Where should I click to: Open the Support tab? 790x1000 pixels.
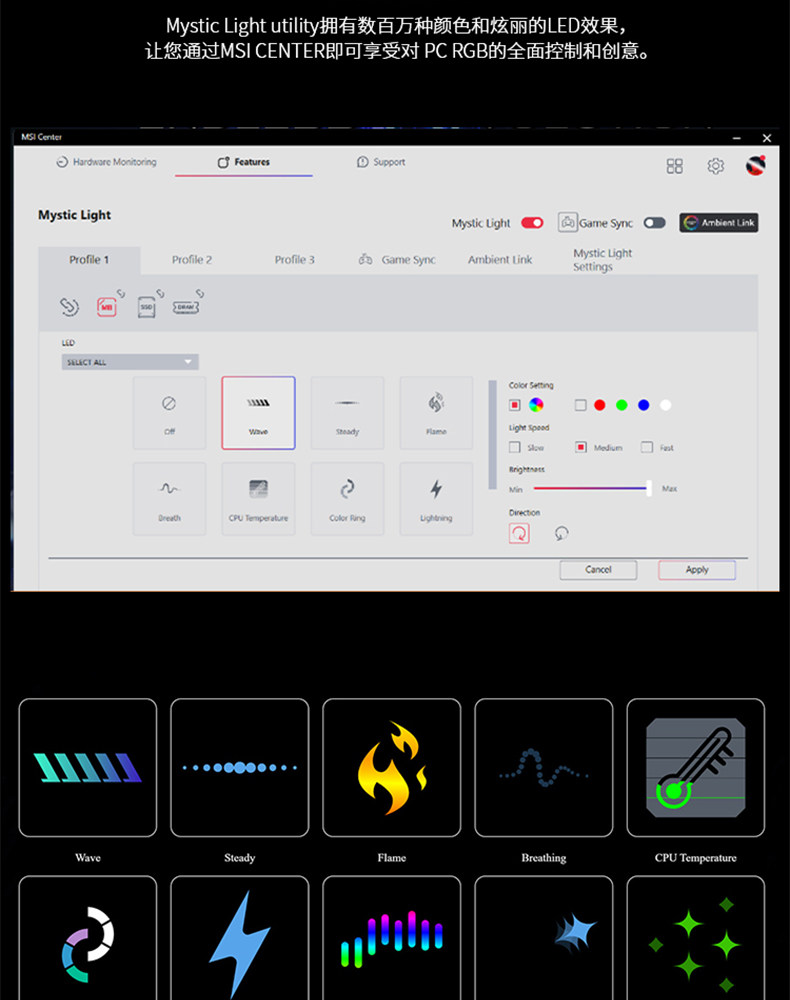(381, 162)
